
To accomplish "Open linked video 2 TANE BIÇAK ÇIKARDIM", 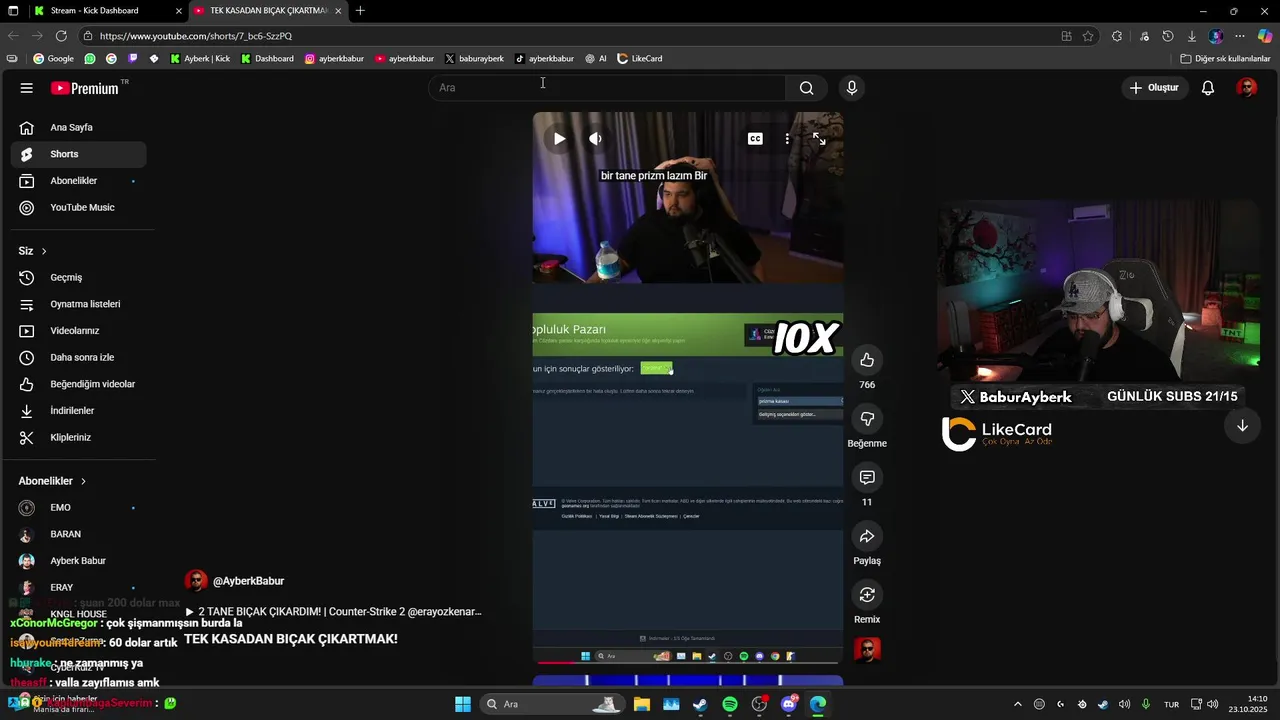I will coord(333,611).
